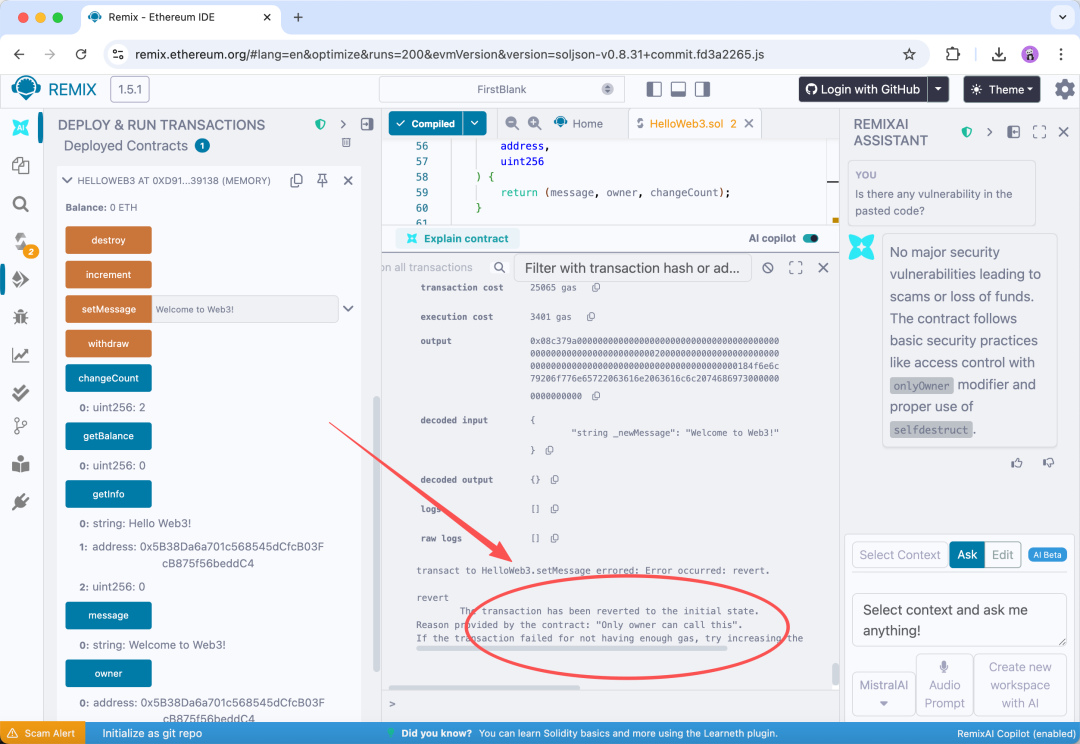Copy the deployed contract address
Viewport: 1080px width, 744px height.
tap(296, 180)
